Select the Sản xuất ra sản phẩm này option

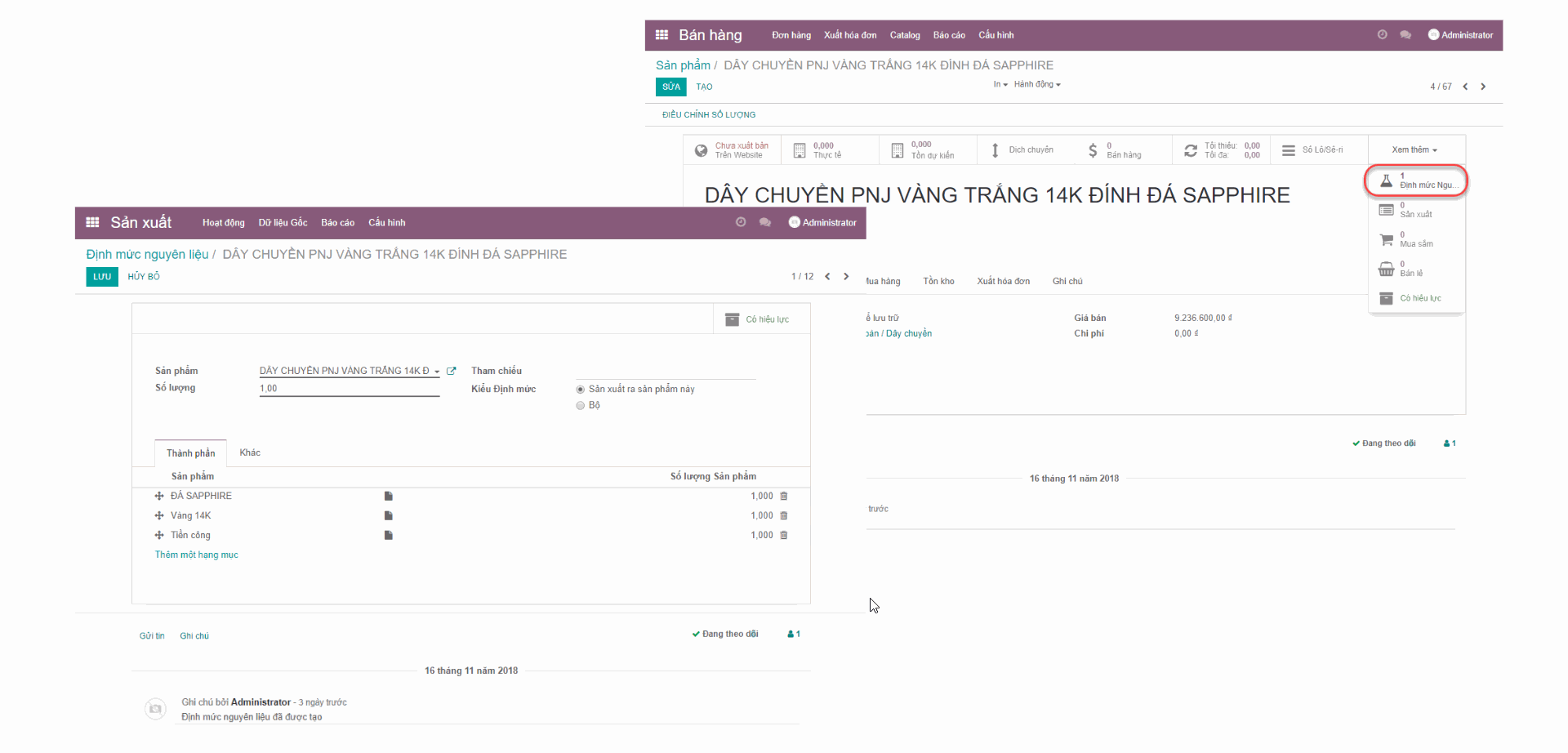[580, 389]
